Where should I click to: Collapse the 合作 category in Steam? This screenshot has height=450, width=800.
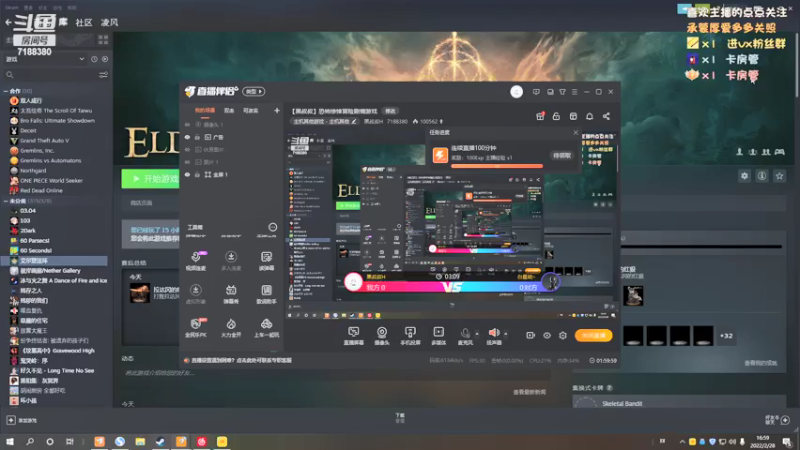(x=6, y=91)
